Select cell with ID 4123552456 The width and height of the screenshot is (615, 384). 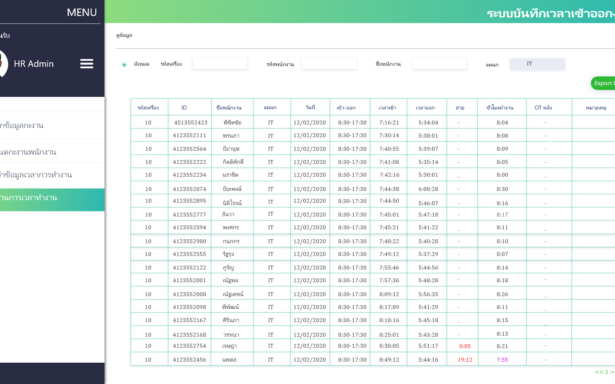click(x=189, y=359)
